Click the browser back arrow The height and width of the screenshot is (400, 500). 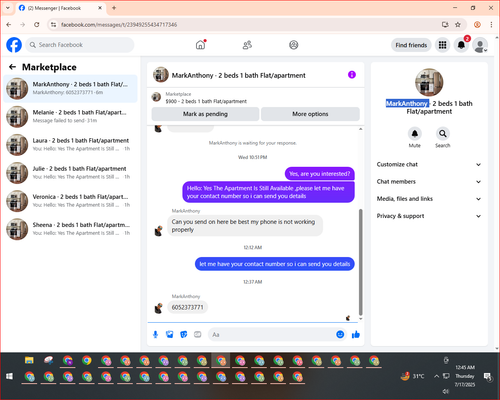(x=9, y=25)
